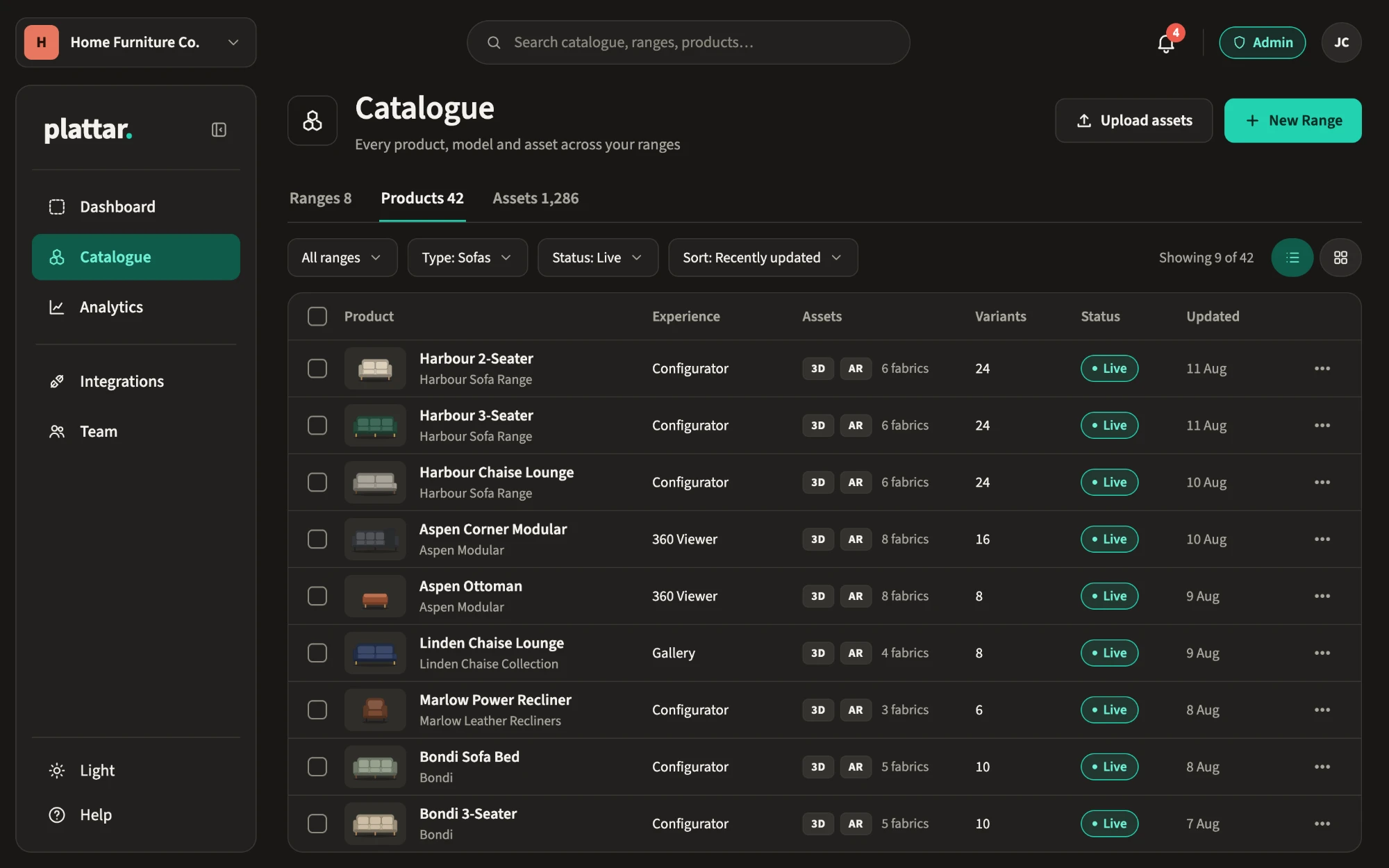Open Analytics in sidebar
This screenshot has width=1389, height=868.
pos(136,307)
